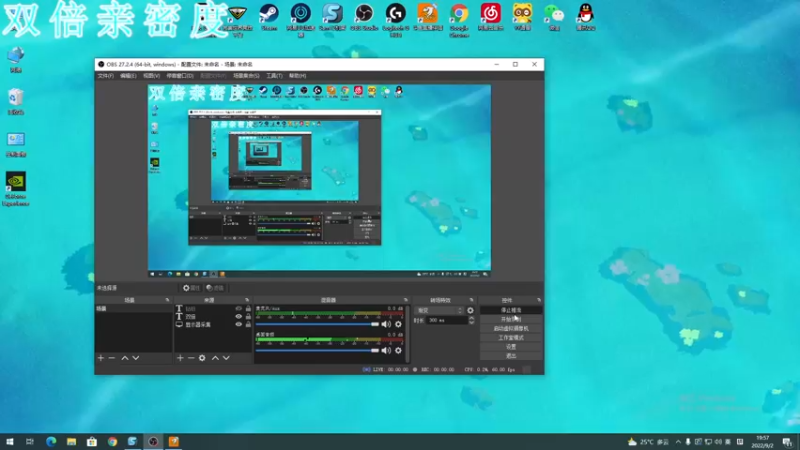The width and height of the screenshot is (800, 450).
Task: Move source down in Sources panel
Action: [226, 358]
